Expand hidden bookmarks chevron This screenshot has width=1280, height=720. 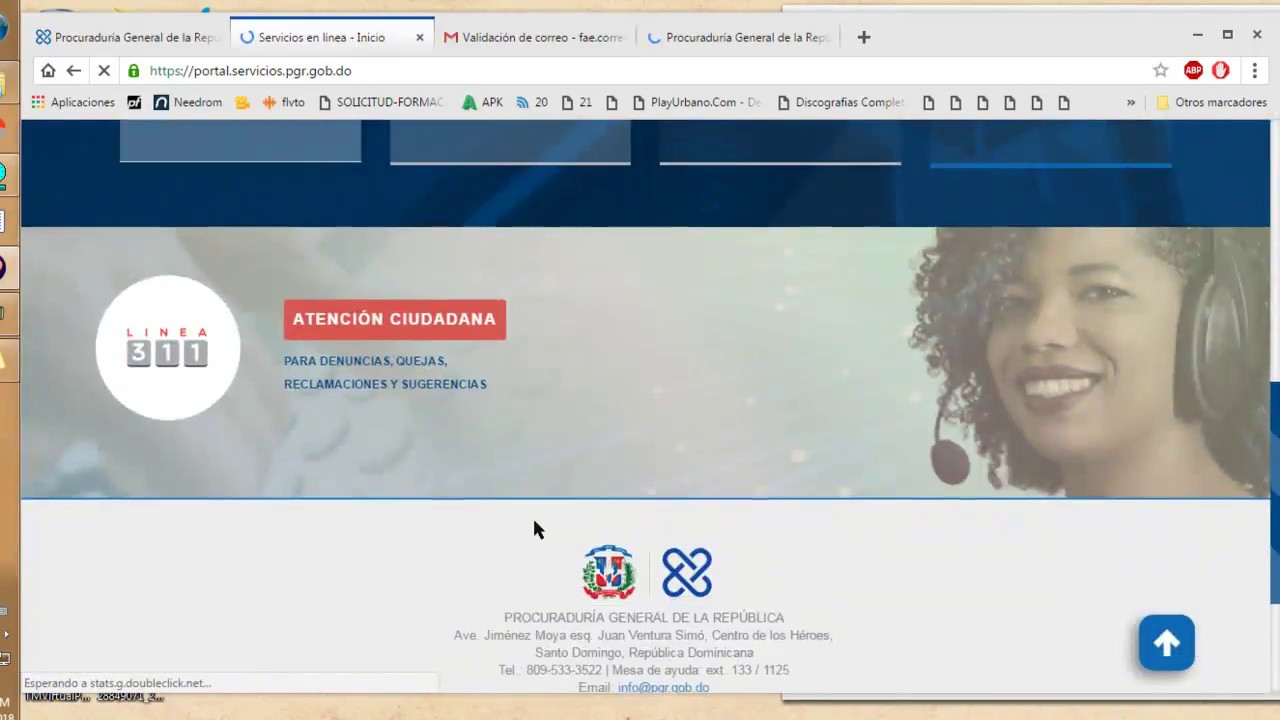1131,102
